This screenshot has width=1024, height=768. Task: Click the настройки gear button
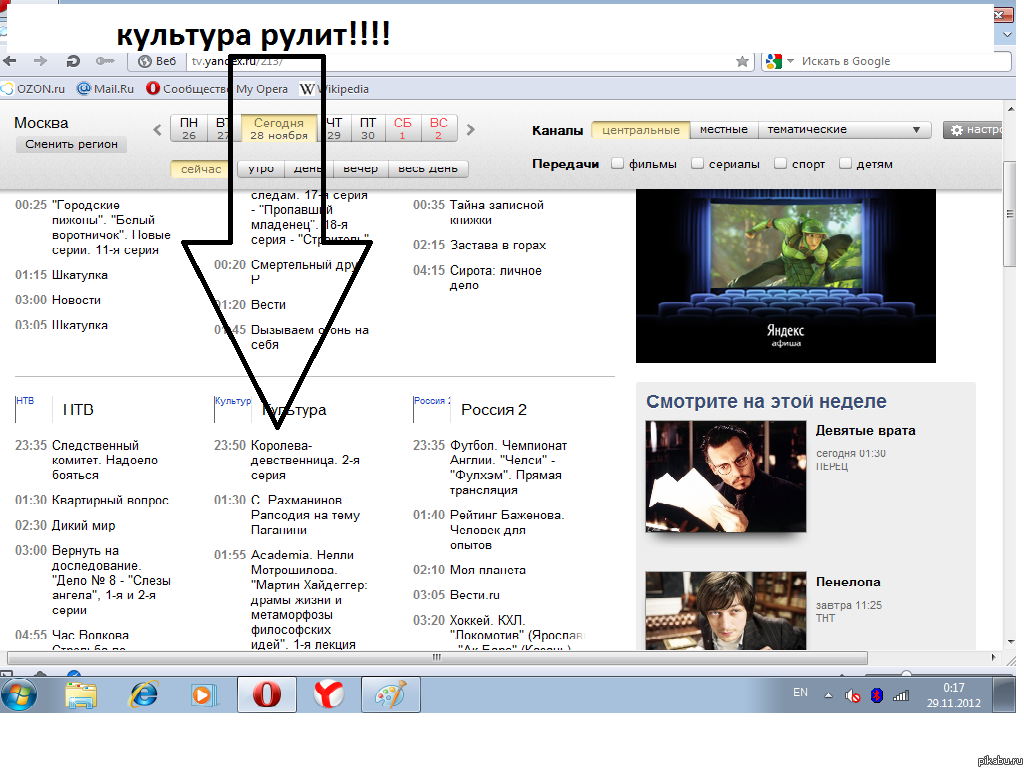pyautogui.click(x=973, y=130)
